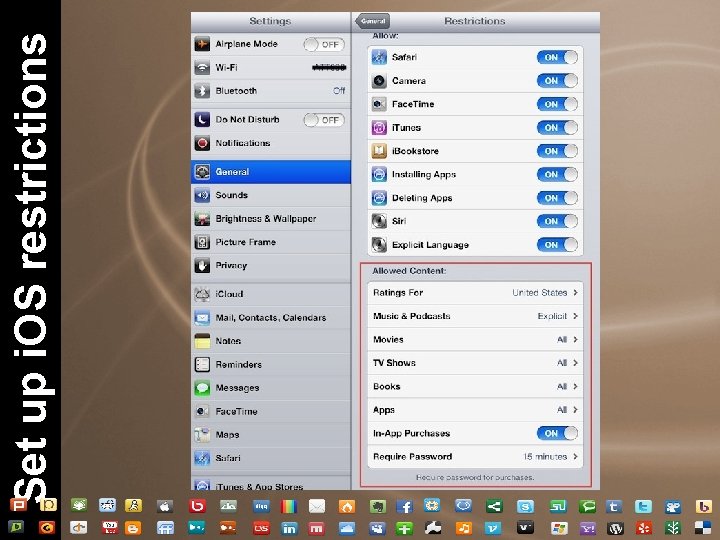Go back with the General button
720x540 pixels.
372,21
